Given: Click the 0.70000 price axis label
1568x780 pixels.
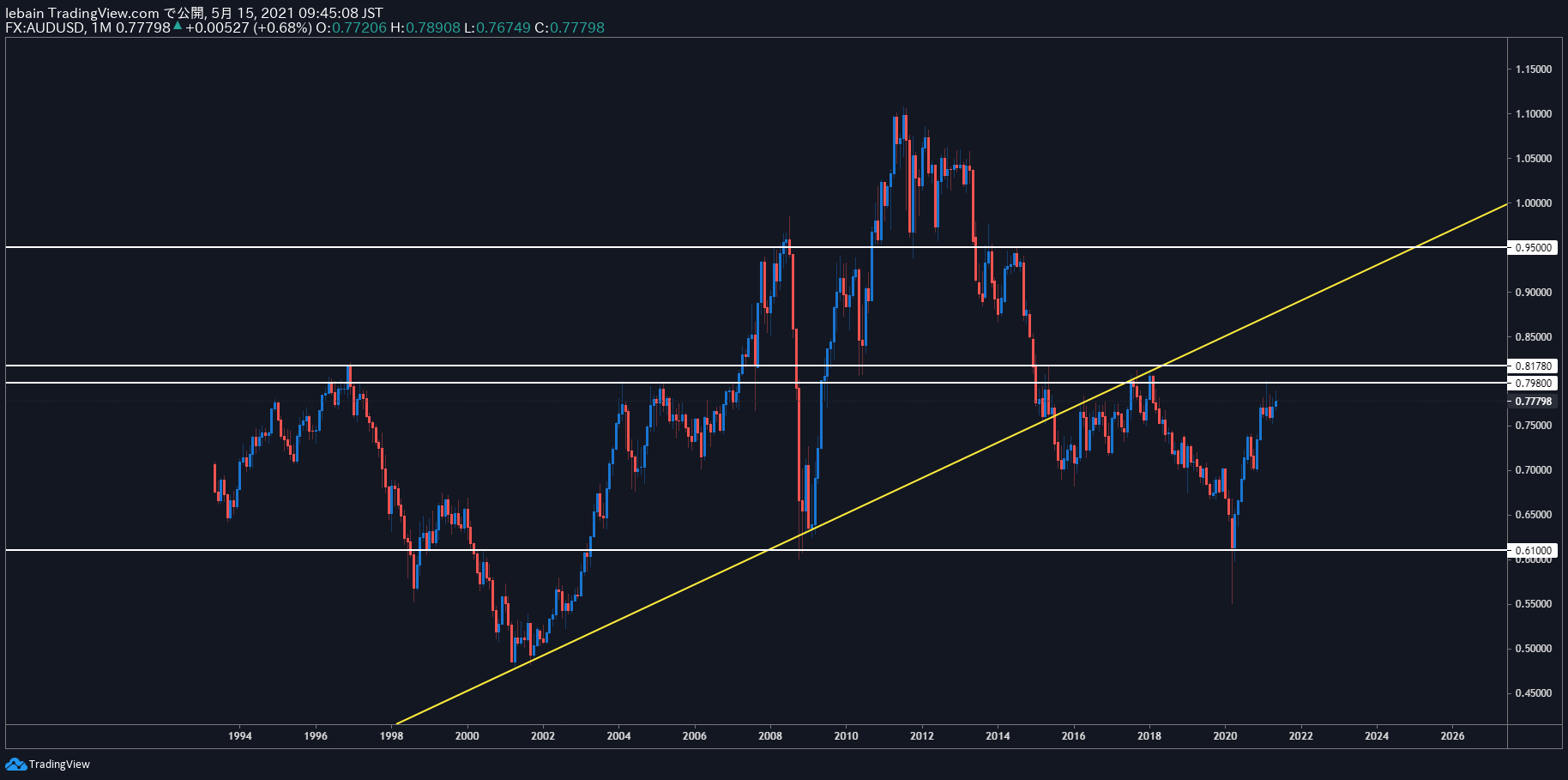Looking at the screenshot, I should [1533, 470].
